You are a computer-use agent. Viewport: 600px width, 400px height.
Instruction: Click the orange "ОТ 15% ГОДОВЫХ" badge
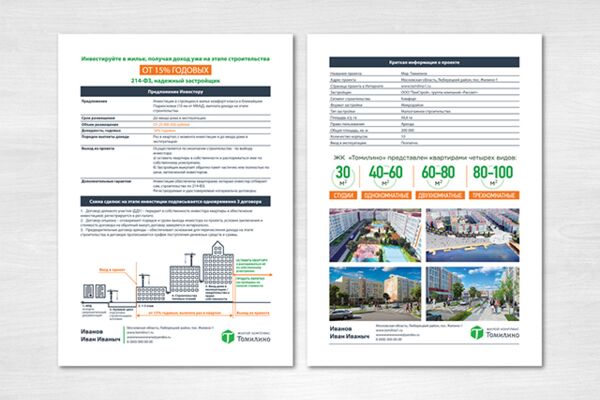(175, 70)
